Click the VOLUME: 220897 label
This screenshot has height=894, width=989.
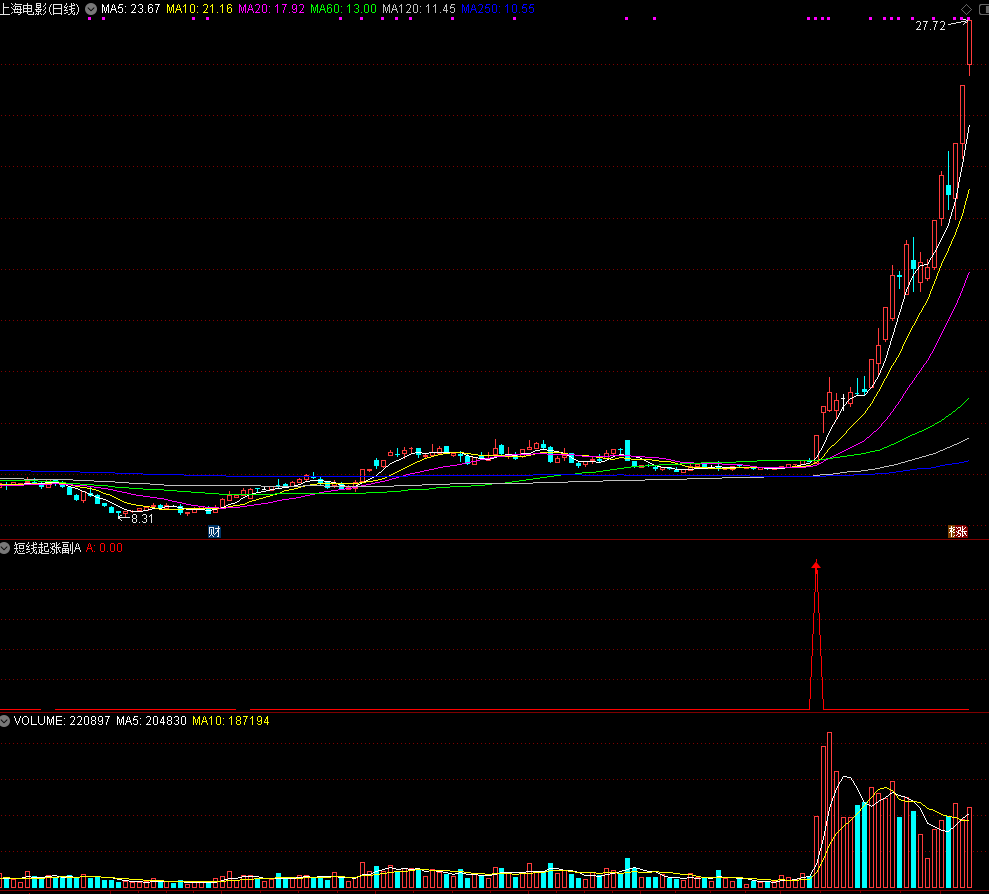point(62,720)
